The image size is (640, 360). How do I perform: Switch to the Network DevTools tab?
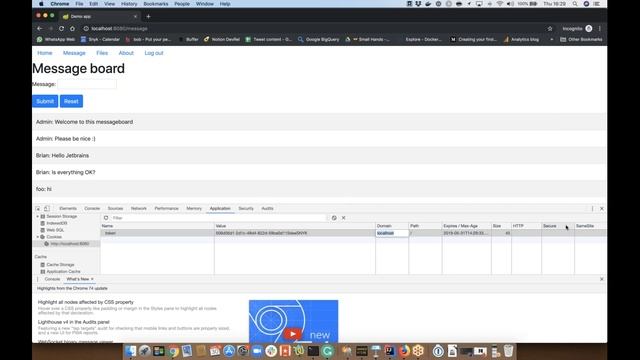pyautogui.click(x=139, y=208)
